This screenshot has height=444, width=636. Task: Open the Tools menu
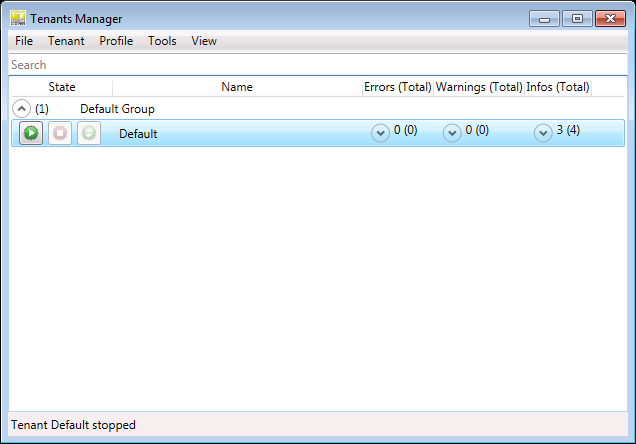click(x=162, y=41)
